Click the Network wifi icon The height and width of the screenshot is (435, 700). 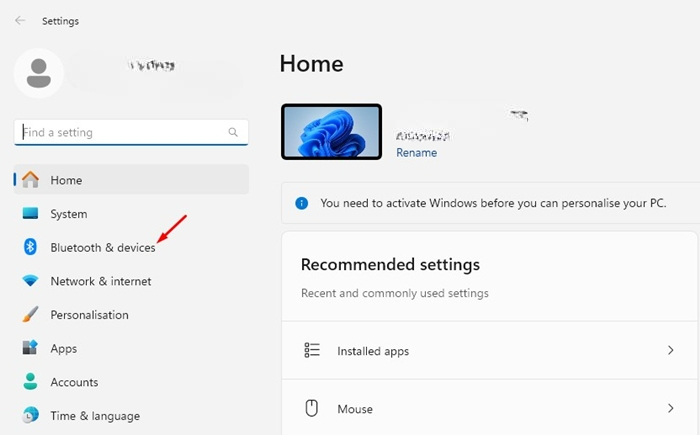tap(30, 280)
